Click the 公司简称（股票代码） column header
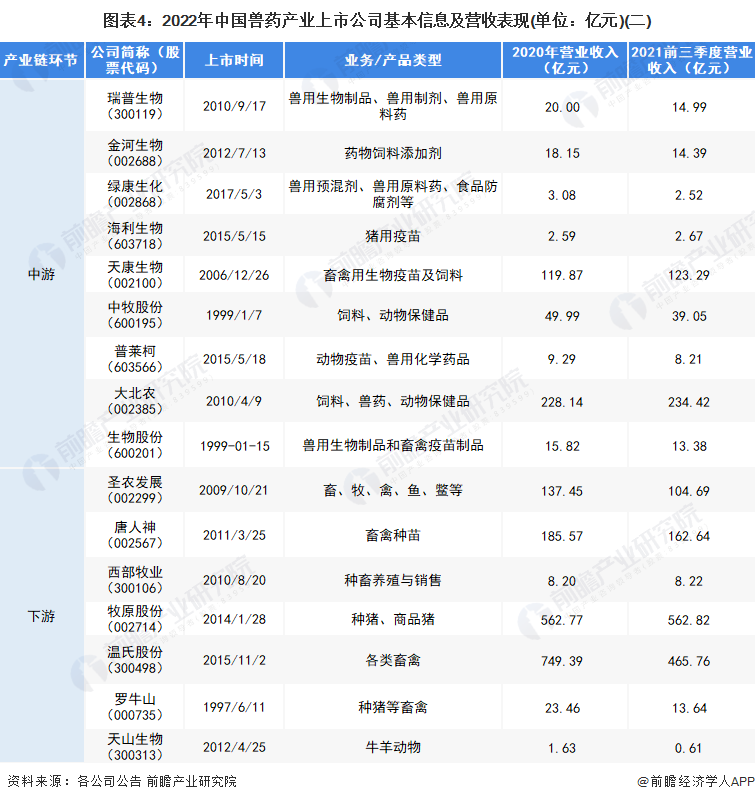Viewport: 755px width, 802px height. click(x=135, y=60)
